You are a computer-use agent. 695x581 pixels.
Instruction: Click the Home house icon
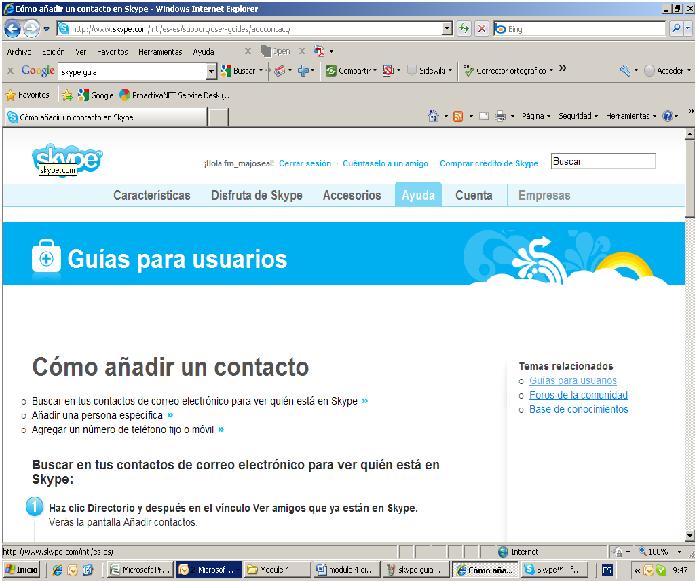433,116
